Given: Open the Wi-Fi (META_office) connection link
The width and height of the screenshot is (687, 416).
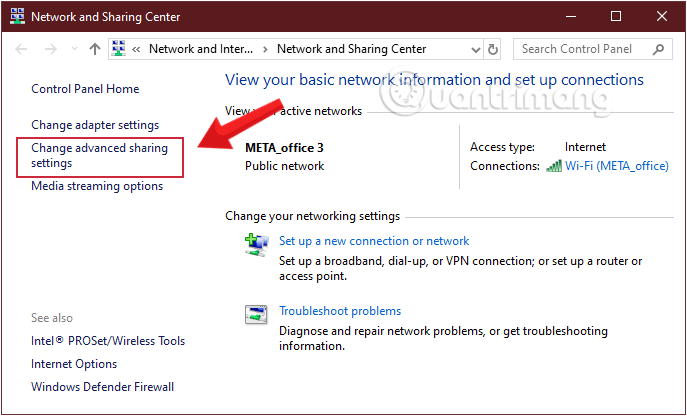Looking at the screenshot, I should point(616,166).
